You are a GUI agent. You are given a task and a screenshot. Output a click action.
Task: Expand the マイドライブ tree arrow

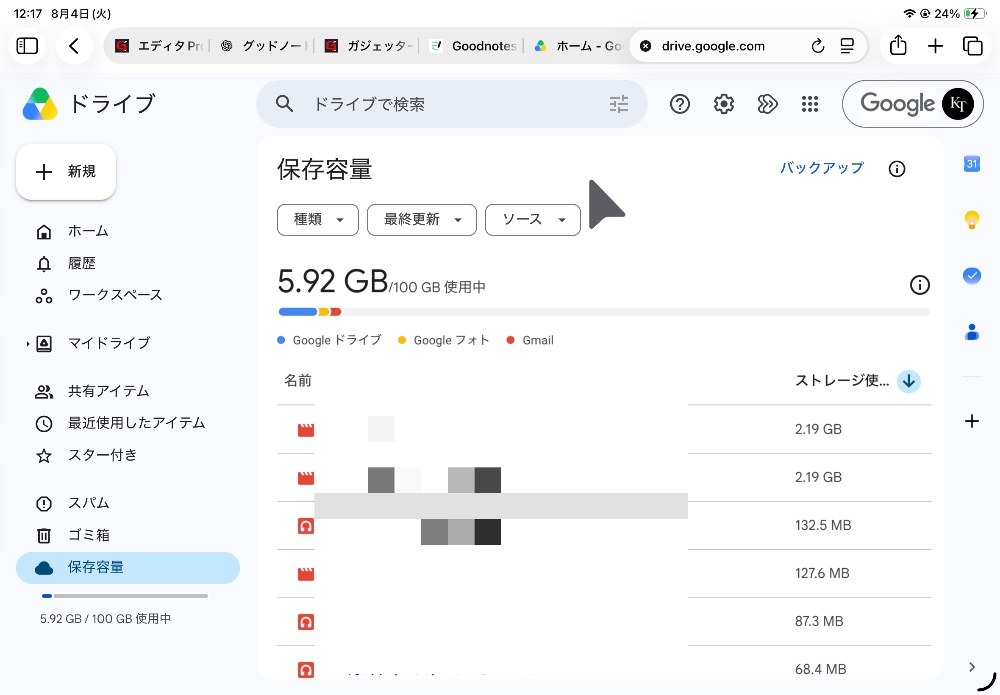[x=27, y=344]
